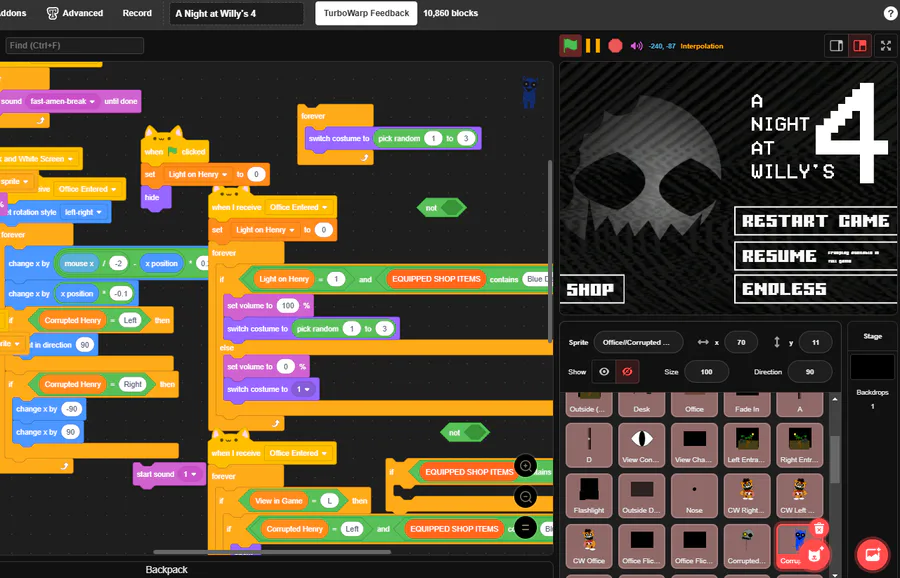The height and width of the screenshot is (578, 900).
Task: Click ENDLESS on the stage
Action: coord(815,289)
